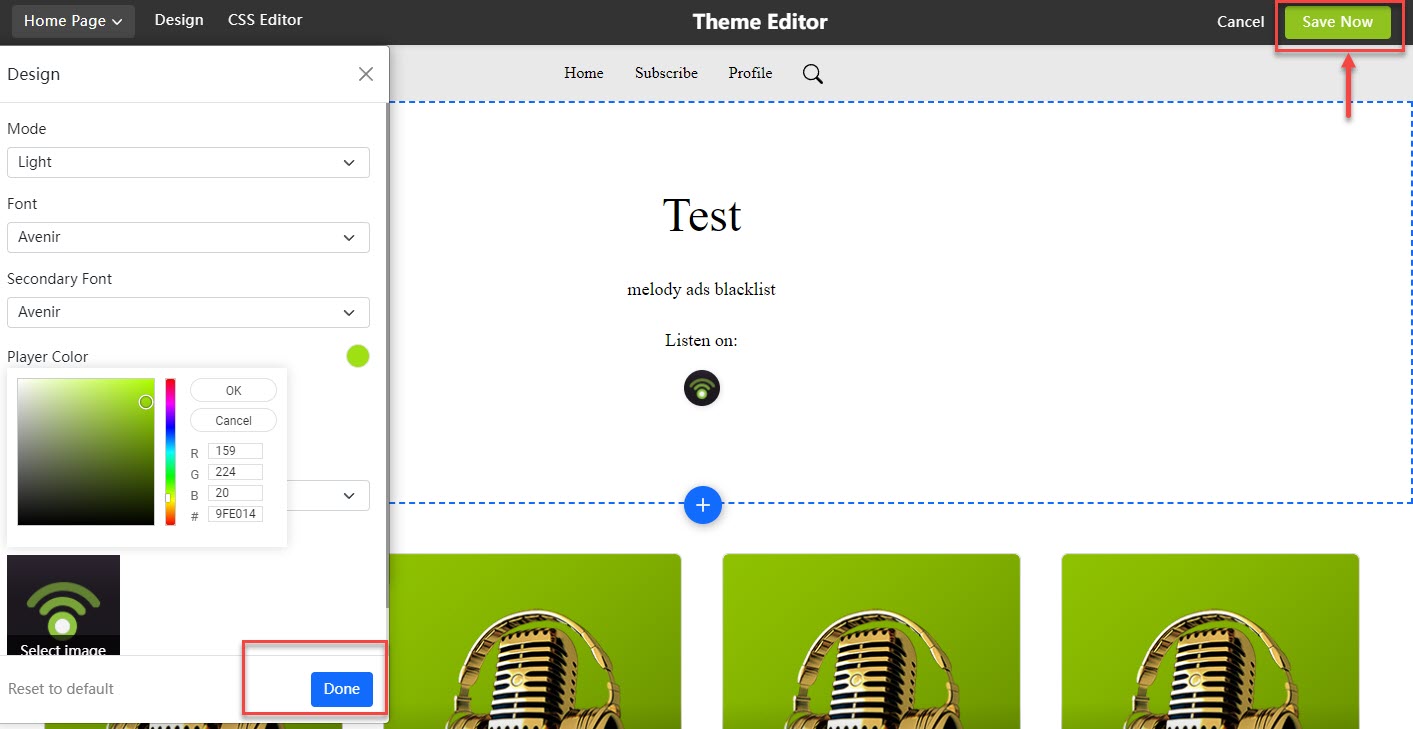
Task: Open the Mode dropdown showing Light
Action: (x=188, y=162)
